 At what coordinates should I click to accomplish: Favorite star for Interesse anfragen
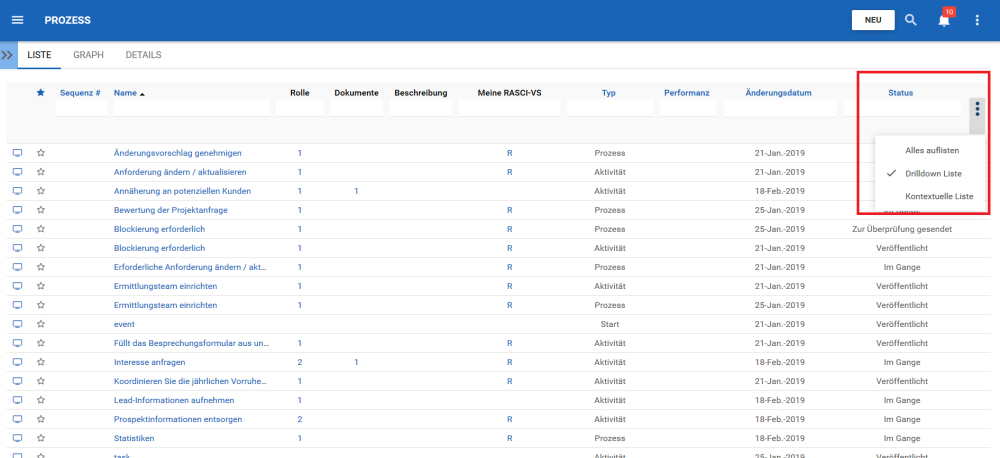coord(41,362)
